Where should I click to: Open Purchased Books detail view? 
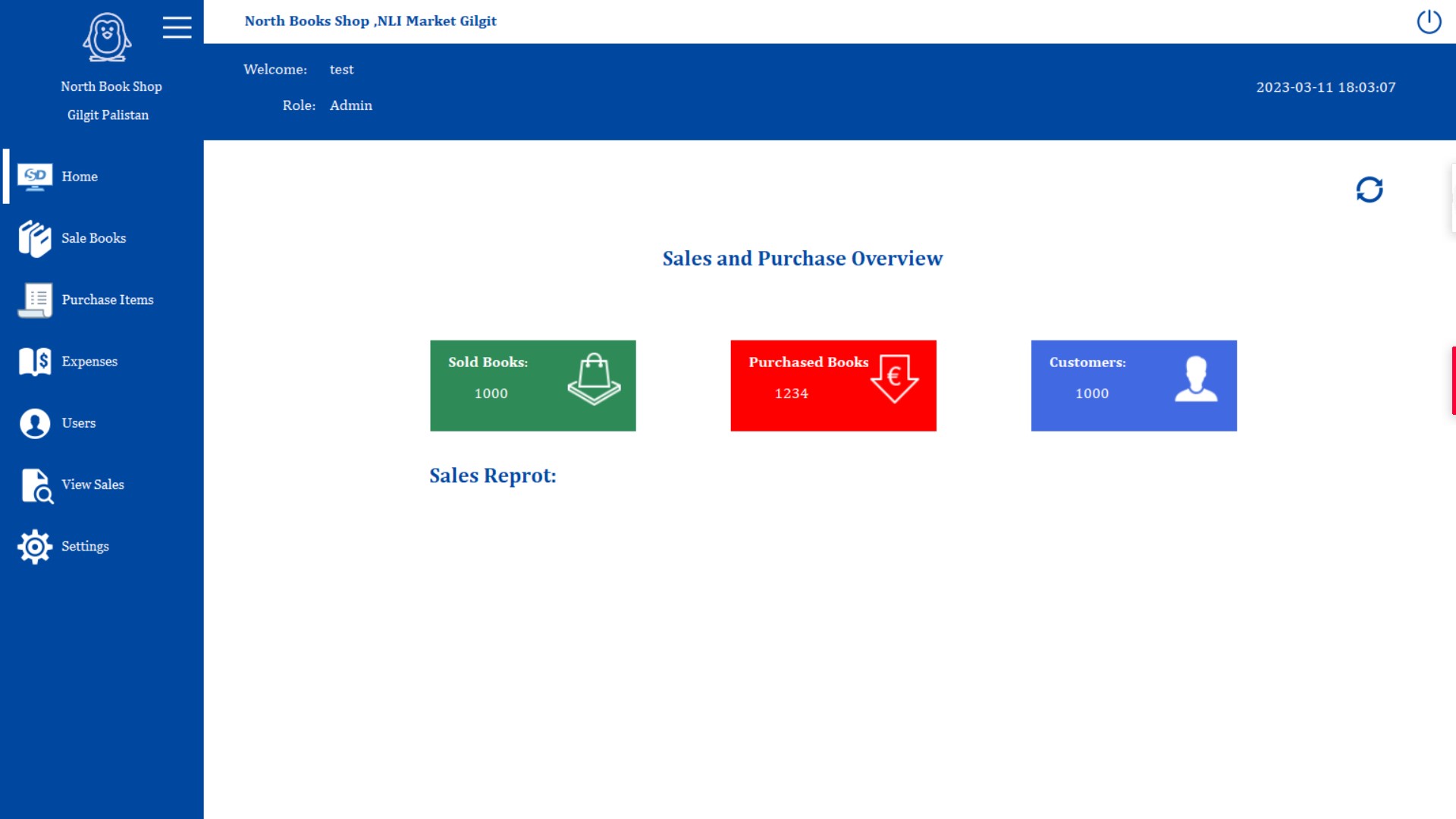(833, 385)
